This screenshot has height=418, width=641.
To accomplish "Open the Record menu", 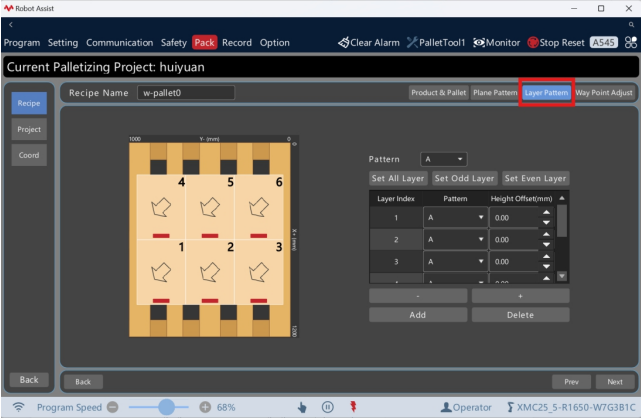I will pos(237,42).
